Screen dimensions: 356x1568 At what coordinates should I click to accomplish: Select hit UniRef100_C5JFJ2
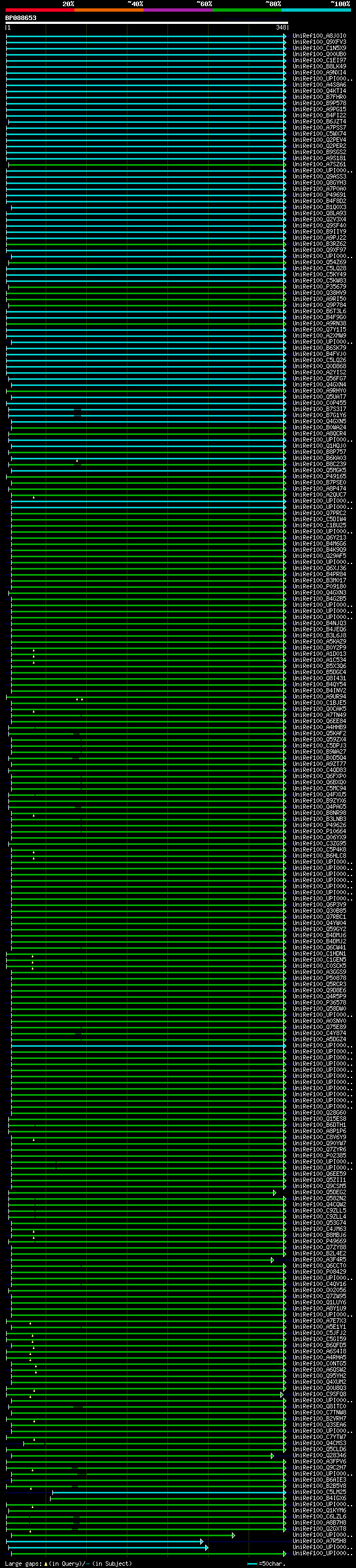(x=319, y=1334)
